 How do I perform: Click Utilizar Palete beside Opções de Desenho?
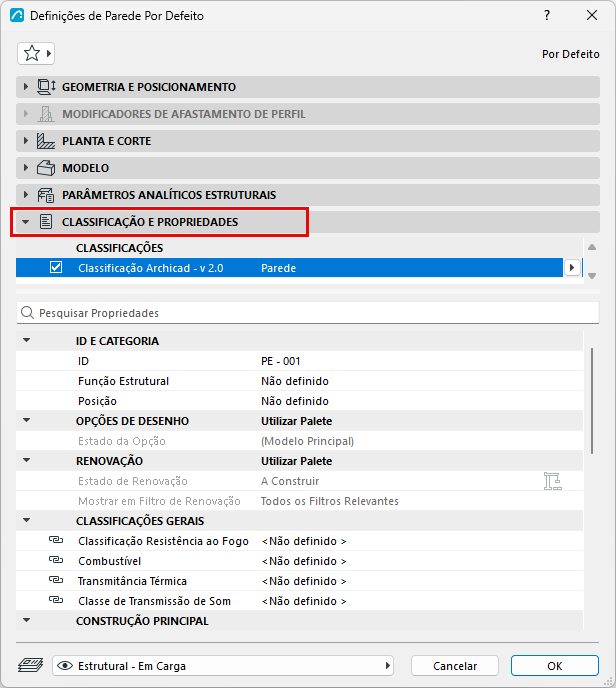tap(297, 421)
